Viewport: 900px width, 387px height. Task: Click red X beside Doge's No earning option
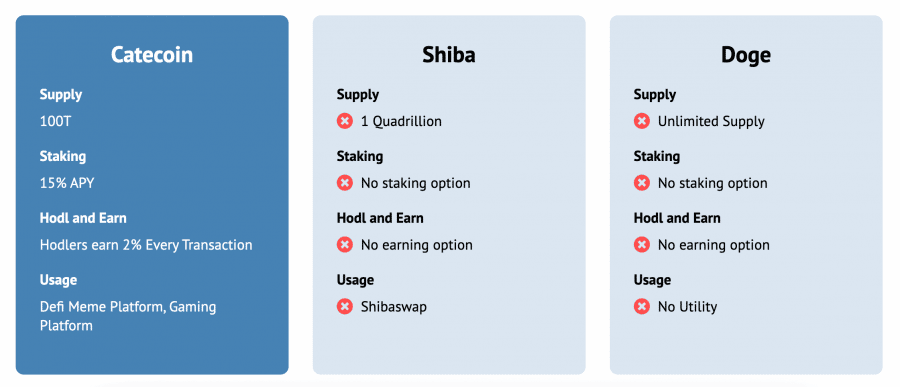(642, 245)
